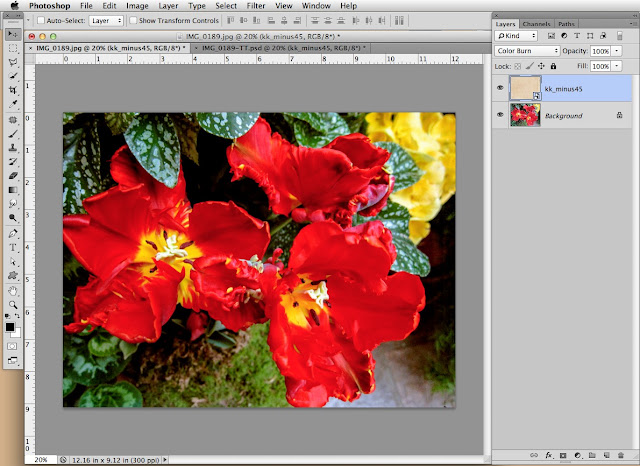The height and width of the screenshot is (466, 640).
Task: Toggle filter for smart objects
Action: 603,36
